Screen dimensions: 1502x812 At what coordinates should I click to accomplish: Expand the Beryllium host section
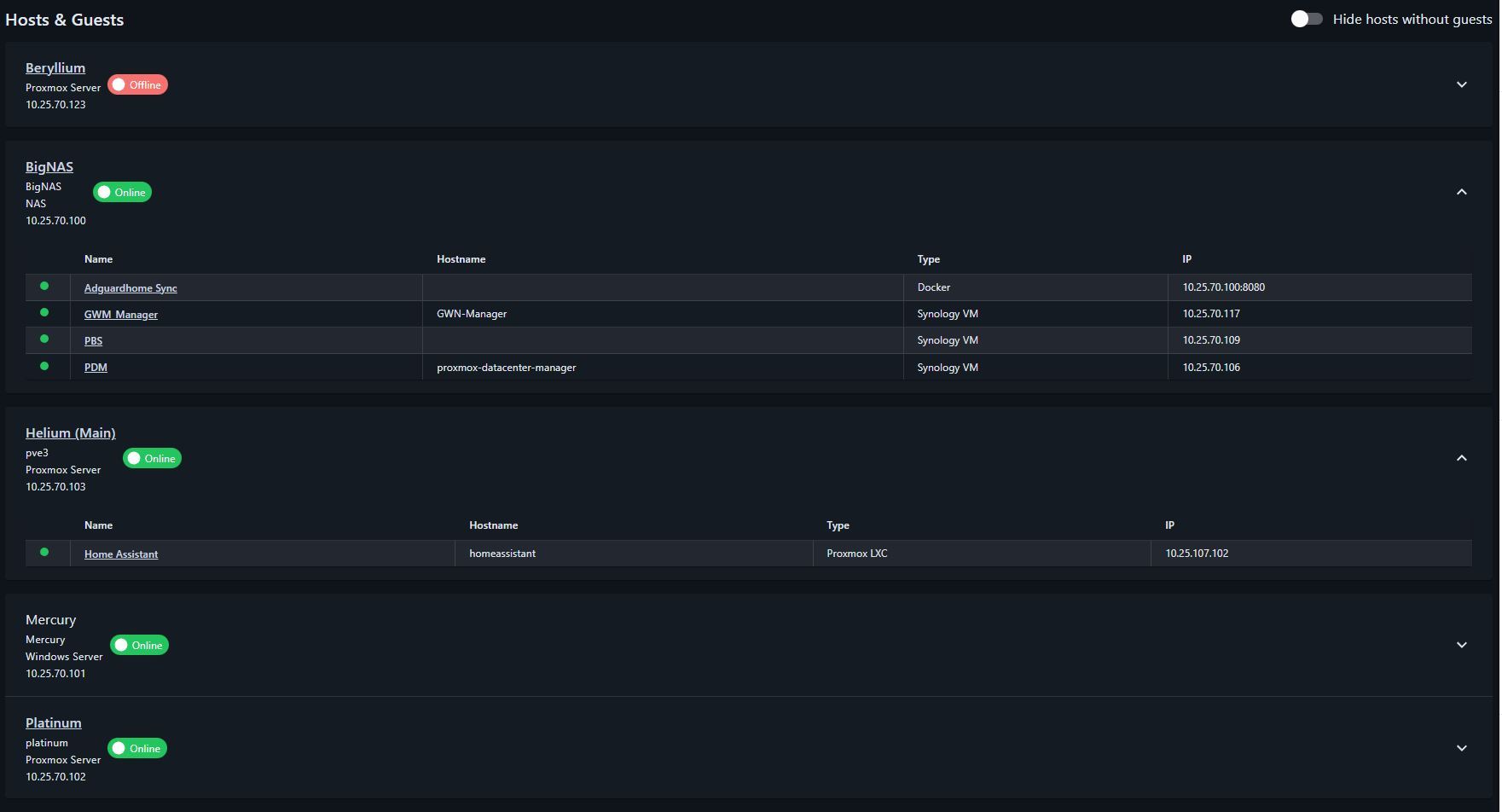(x=1461, y=84)
